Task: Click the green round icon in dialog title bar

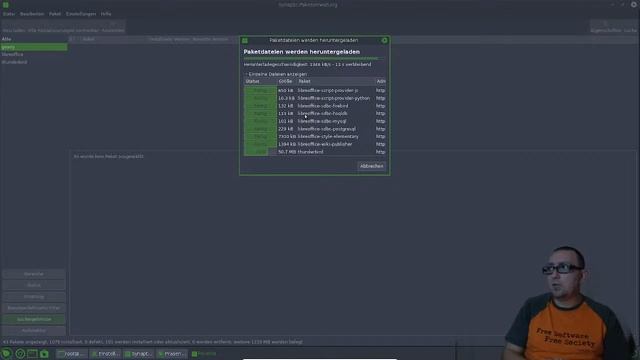Action: coord(384,40)
